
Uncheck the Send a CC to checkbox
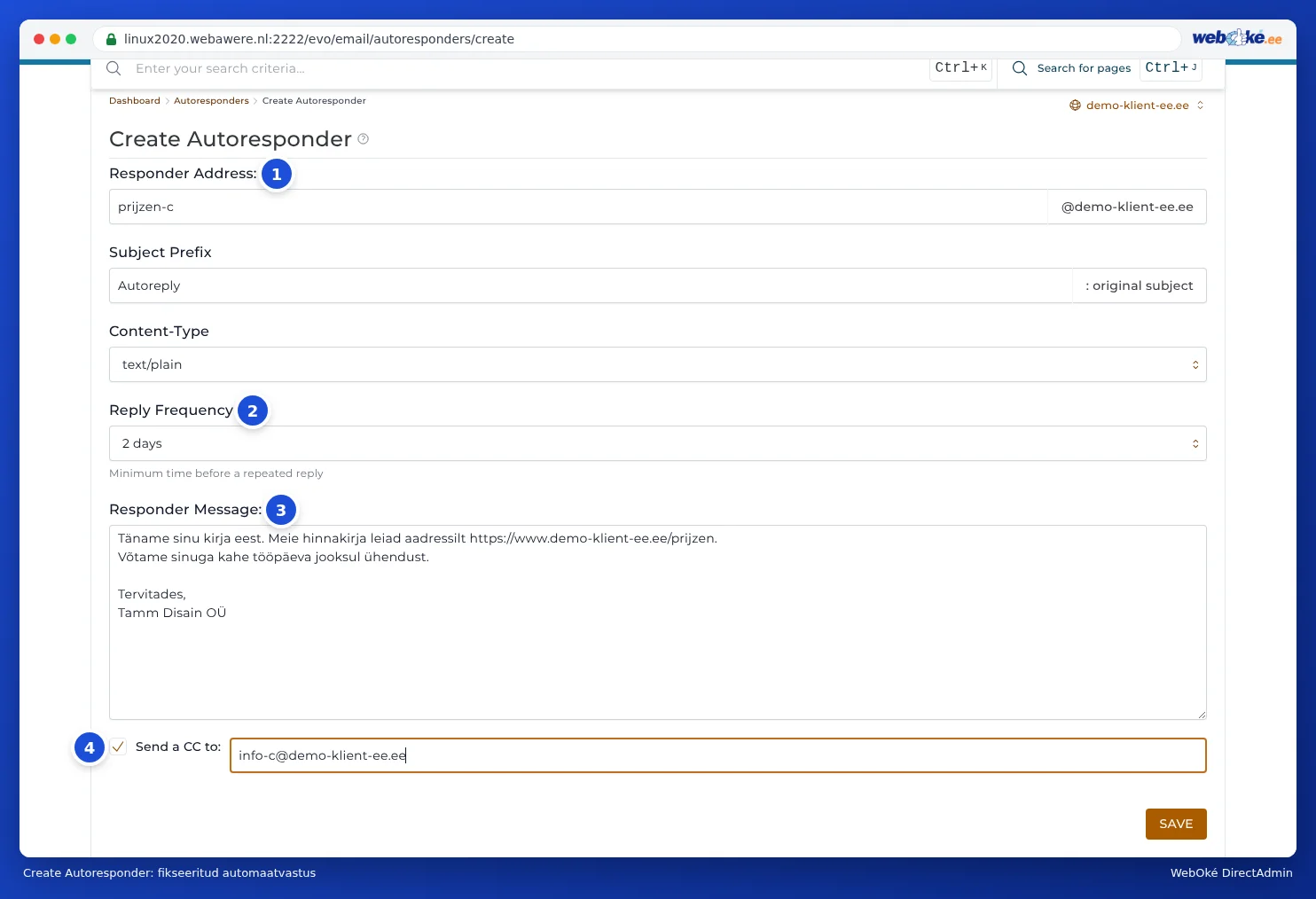click(118, 747)
